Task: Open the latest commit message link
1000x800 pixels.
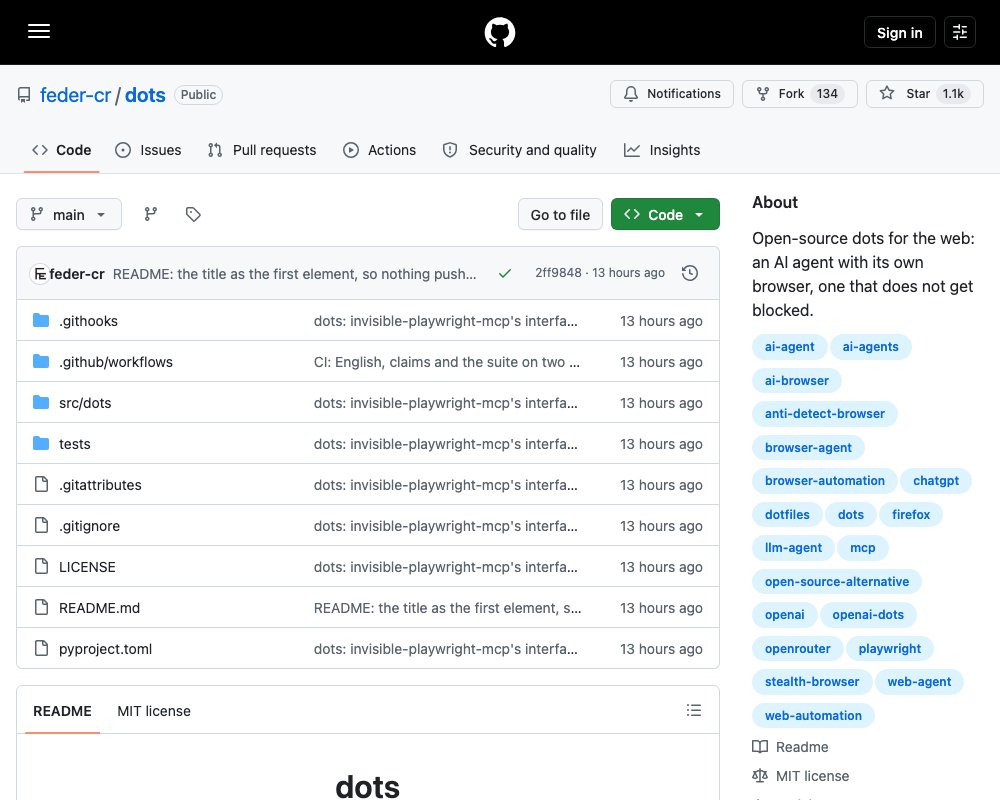Action: 294,274
